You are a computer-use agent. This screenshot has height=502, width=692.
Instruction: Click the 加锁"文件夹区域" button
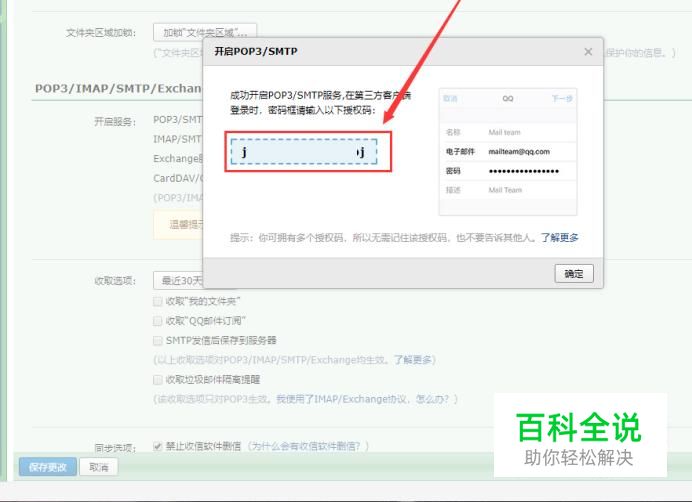(x=205, y=32)
